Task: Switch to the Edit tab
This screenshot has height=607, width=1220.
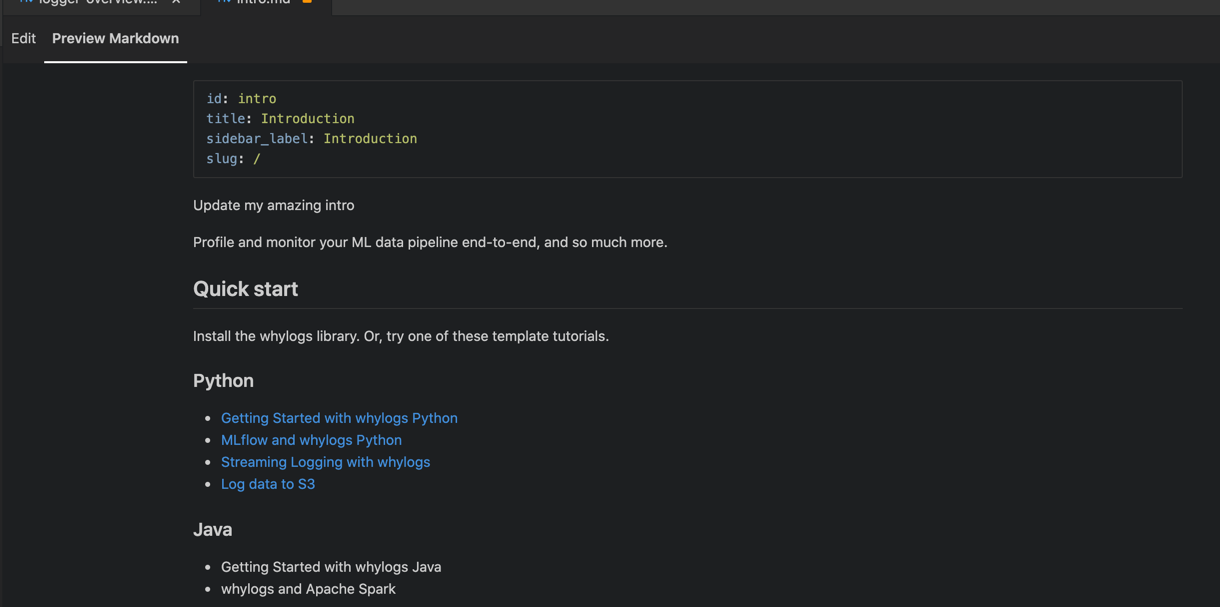Action: click(x=23, y=38)
